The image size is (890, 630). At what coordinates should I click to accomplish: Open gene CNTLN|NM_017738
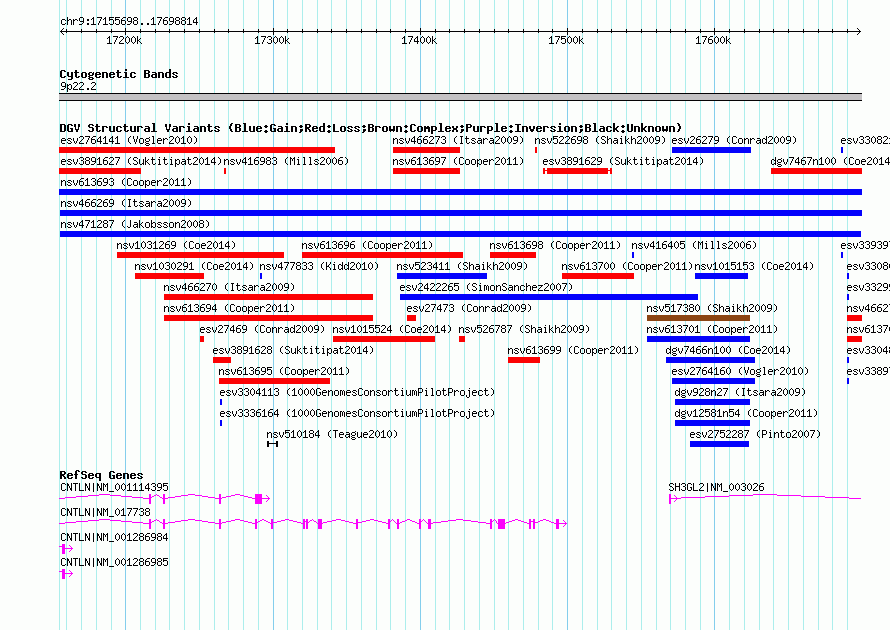pos(313,524)
